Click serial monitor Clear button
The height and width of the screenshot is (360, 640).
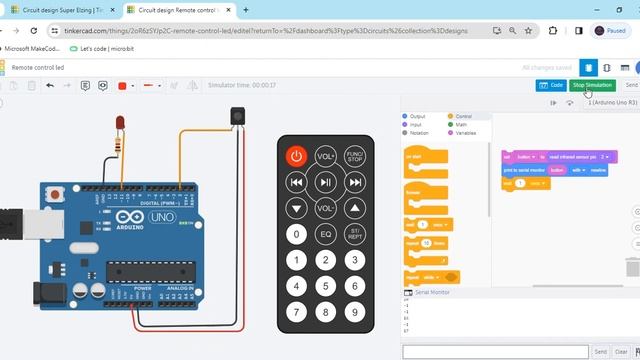tap(621, 351)
